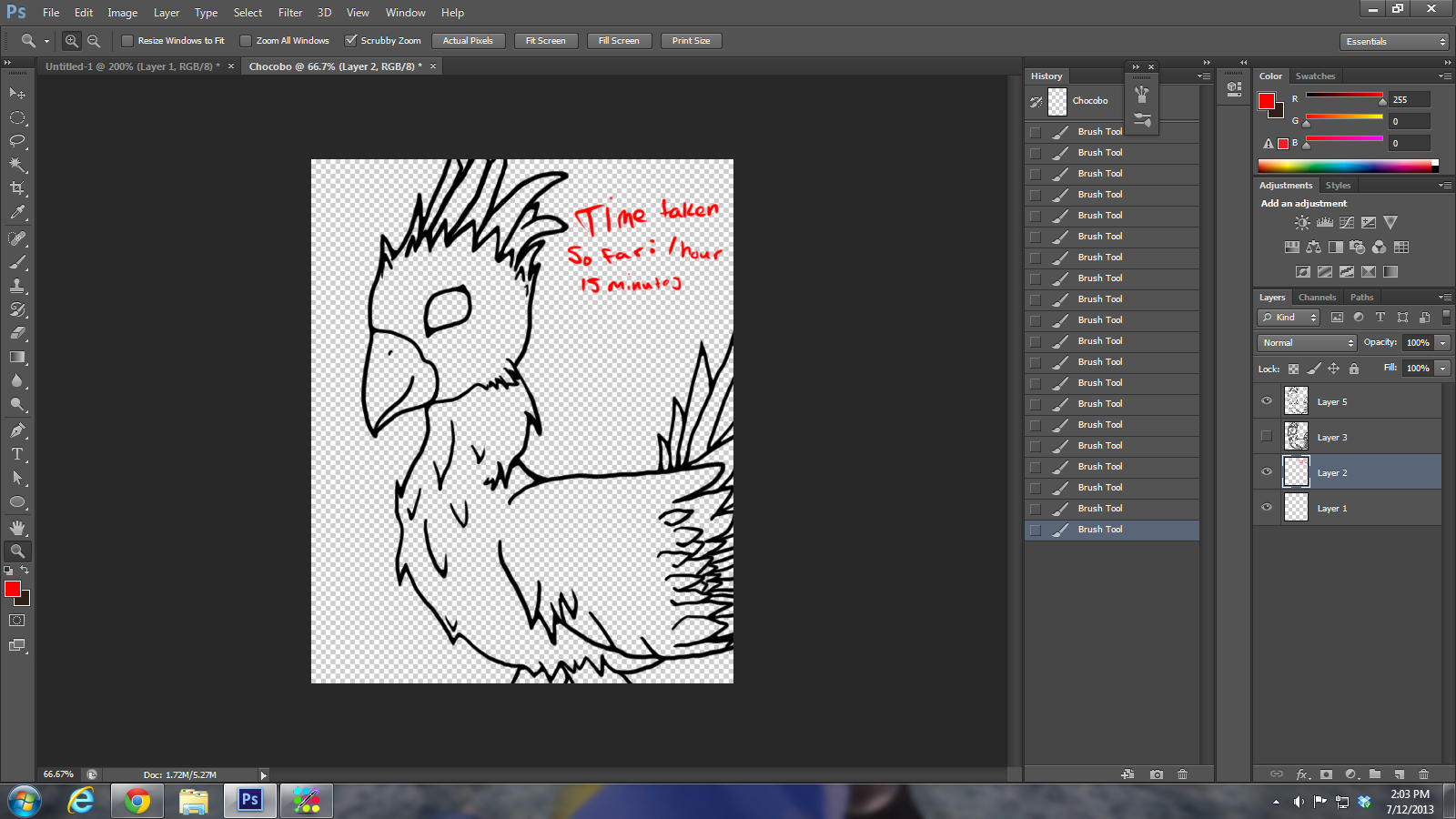Open the Opacity slider dropdown arrow
The width and height of the screenshot is (1456, 819).
(x=1443, y=343)
